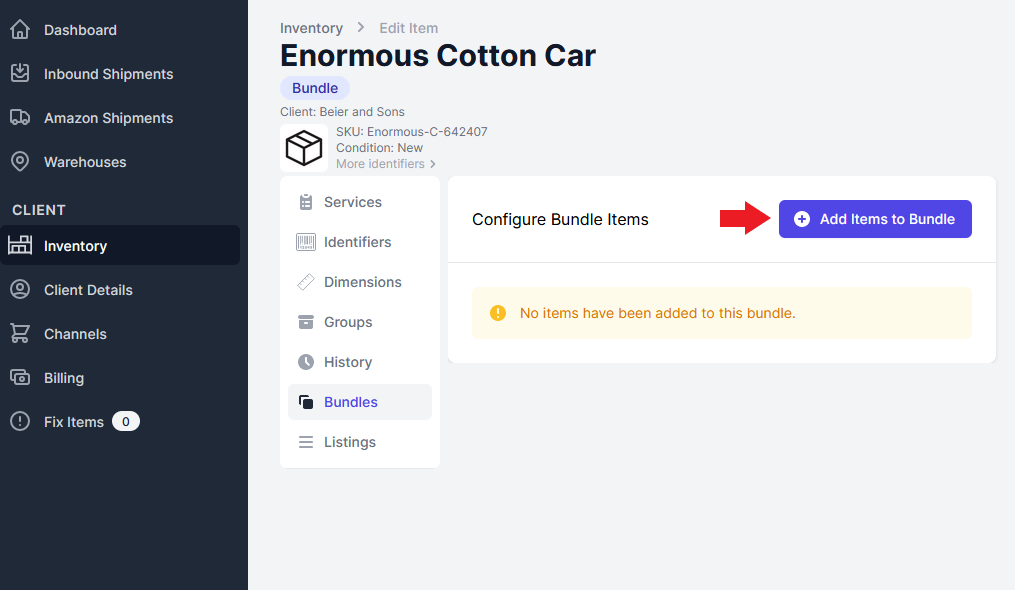Go to Inventory breadcrumb link

[311, 28]
